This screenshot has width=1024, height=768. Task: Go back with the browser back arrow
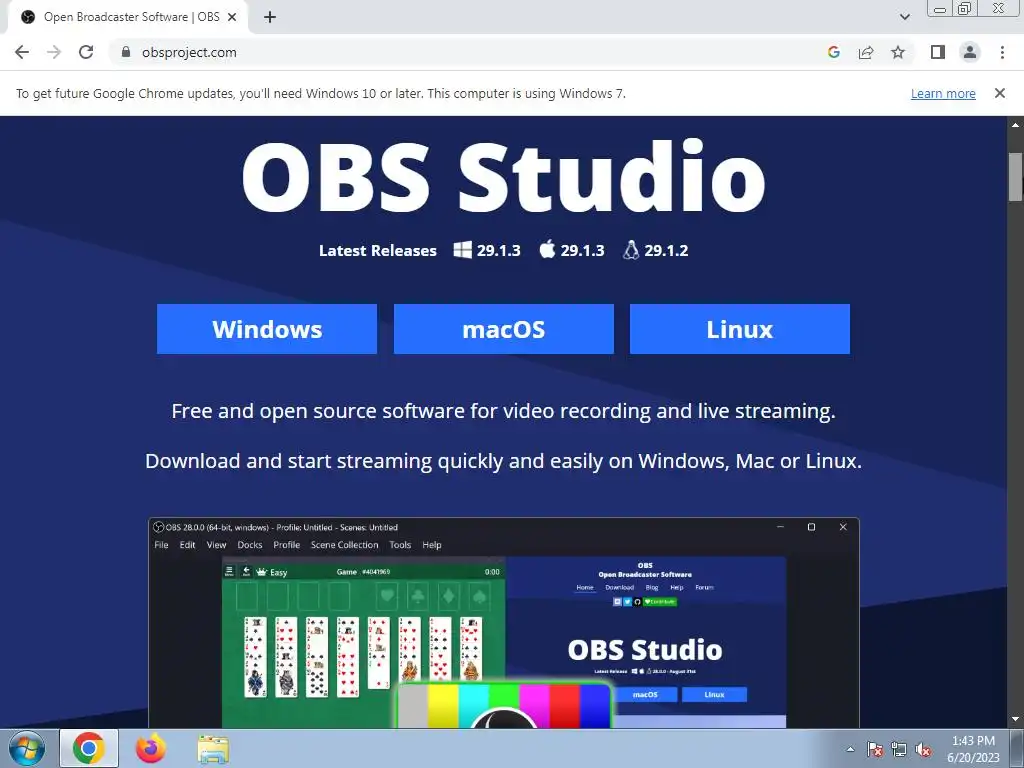(22, 52)
